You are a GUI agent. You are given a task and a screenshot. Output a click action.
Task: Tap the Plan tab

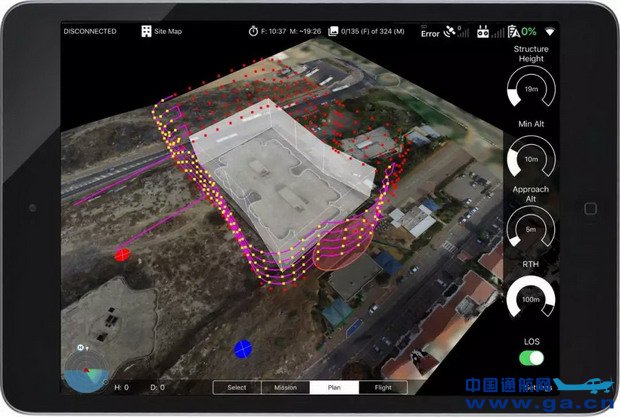(334, 387)
